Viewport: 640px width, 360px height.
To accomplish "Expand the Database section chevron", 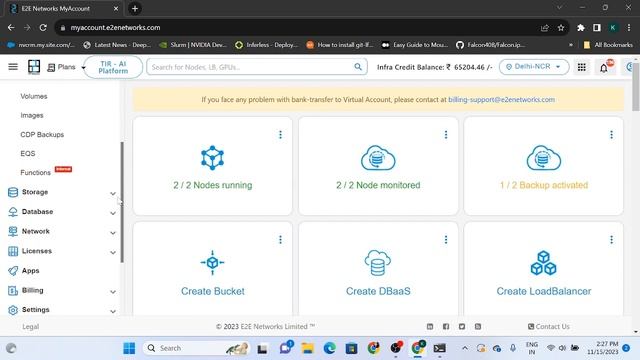I will [x=113, y=213].
